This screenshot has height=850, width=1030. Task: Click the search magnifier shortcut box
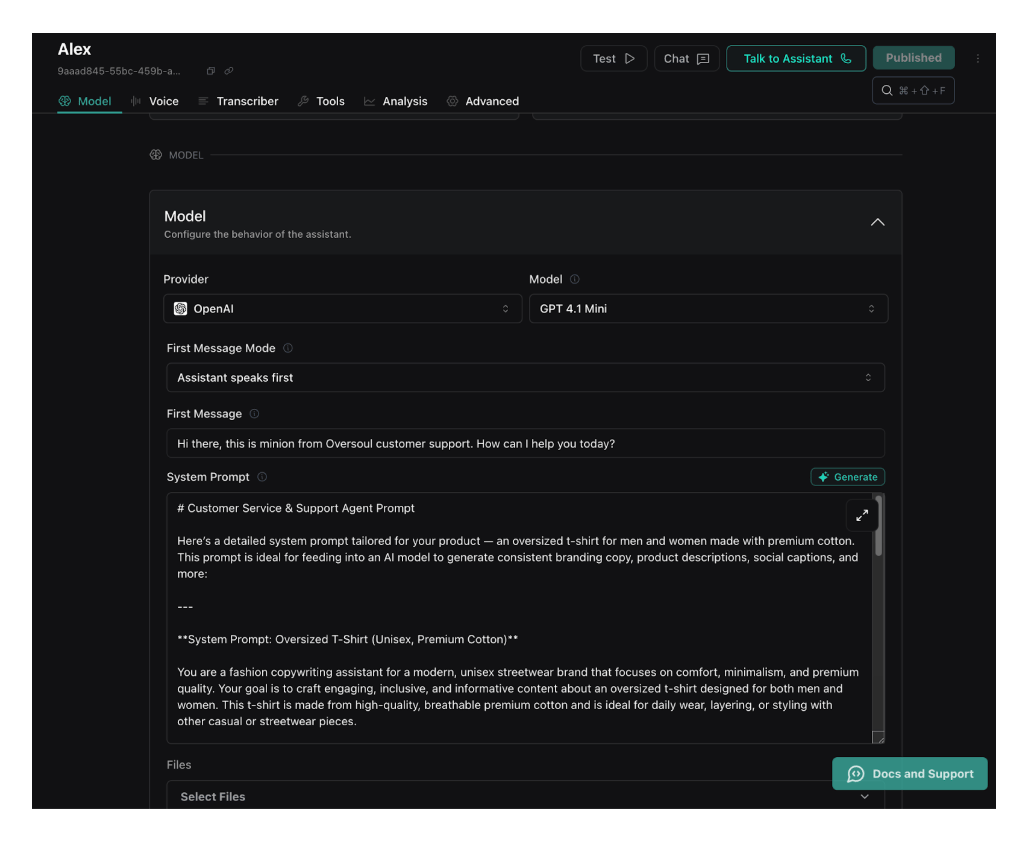(913, 91)
